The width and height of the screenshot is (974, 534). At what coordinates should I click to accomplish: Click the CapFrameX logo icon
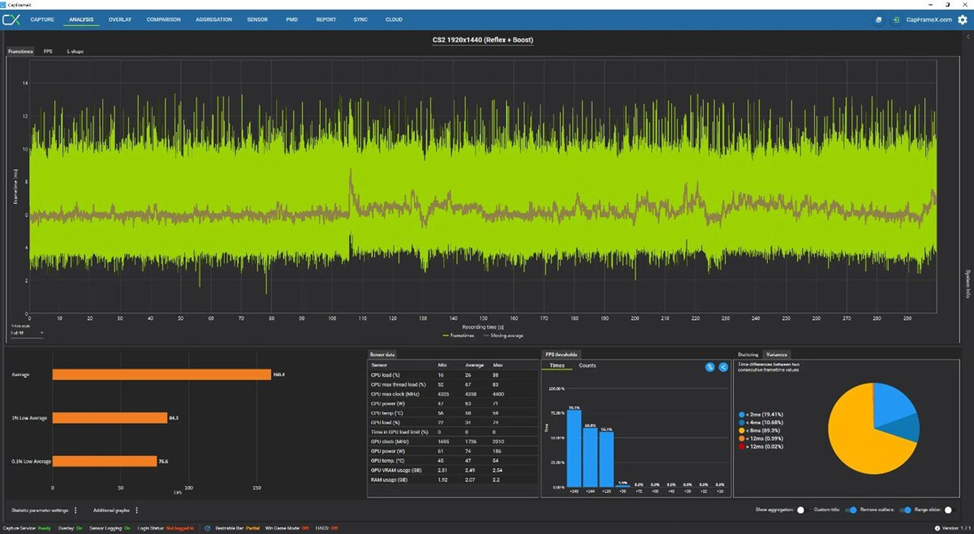11,20
